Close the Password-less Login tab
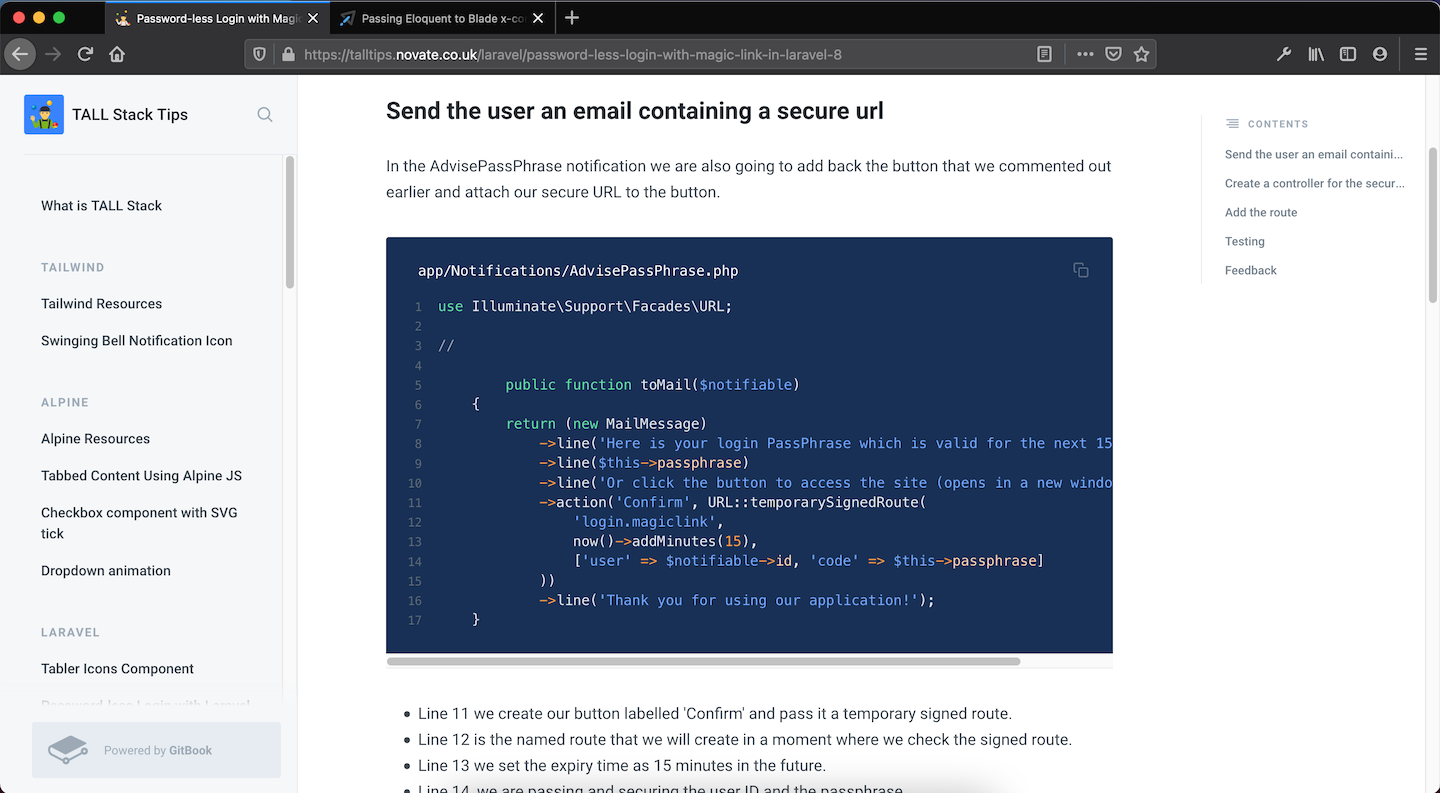1440x793 pixels. click(x=313, y=18)
